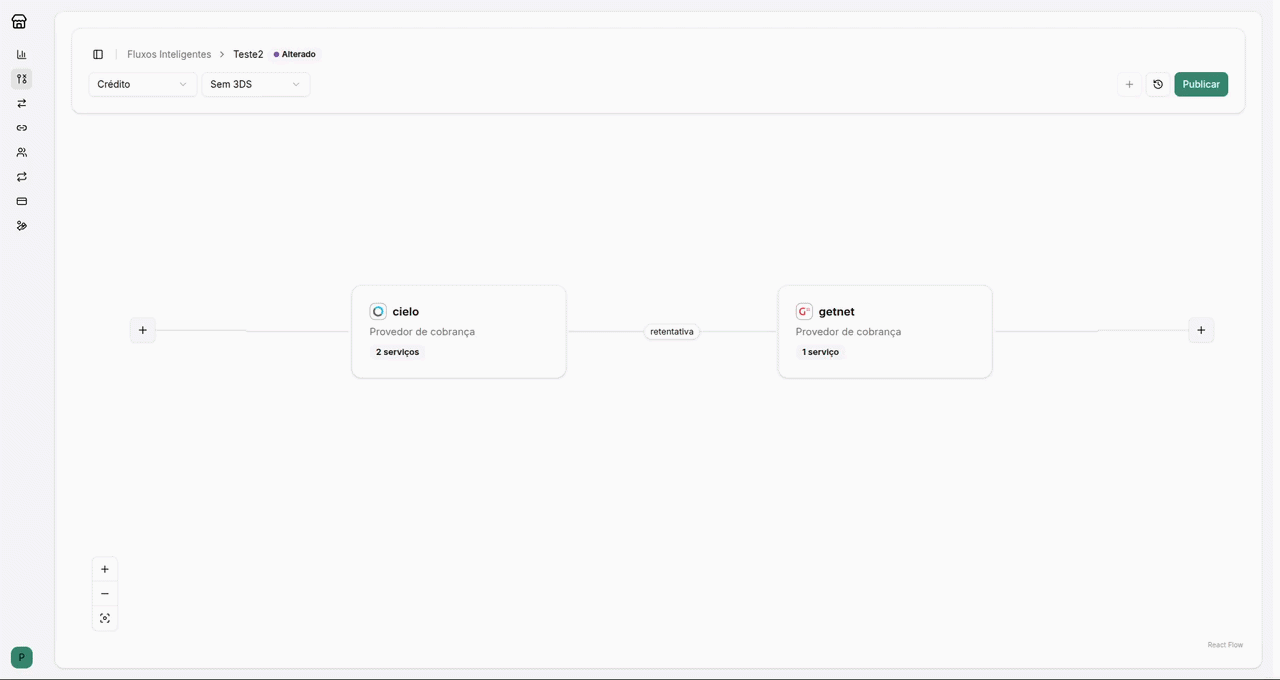
Task: Expand the Sem 3DS dropdown
Action: pos(256,85)
